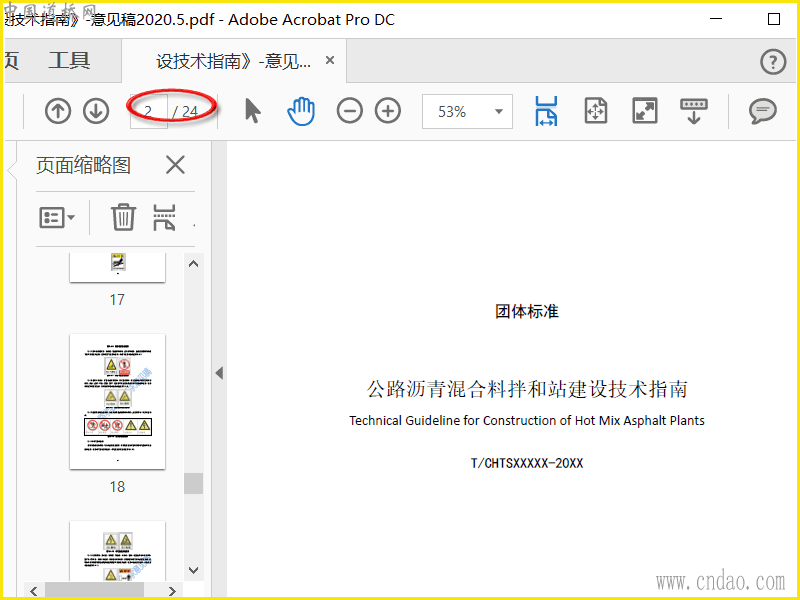Click the T/CHTSXXXXX-20XX standard number

(527, 463)
